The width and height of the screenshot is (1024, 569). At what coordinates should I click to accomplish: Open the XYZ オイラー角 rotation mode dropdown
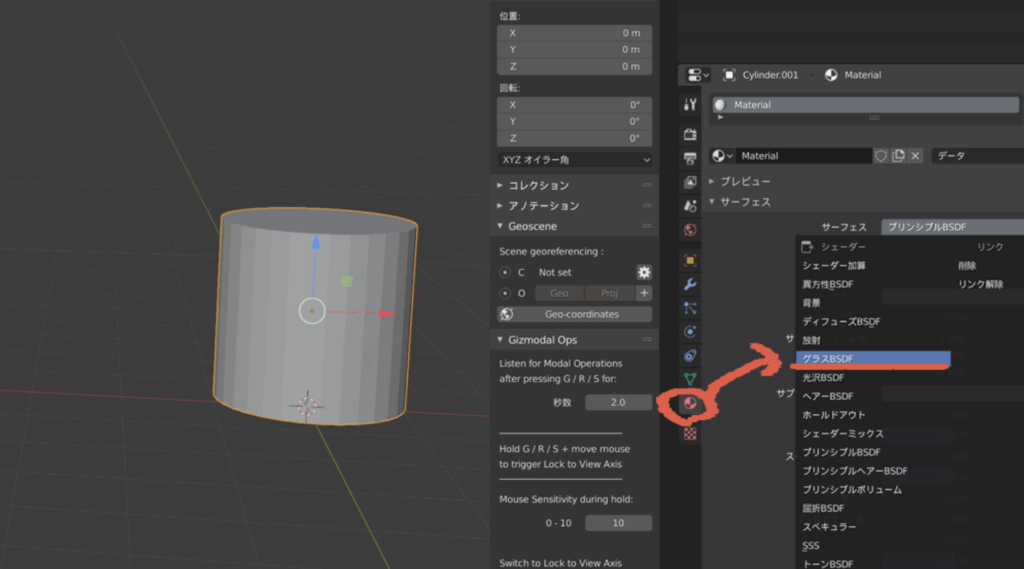click(x=575, y=159)
